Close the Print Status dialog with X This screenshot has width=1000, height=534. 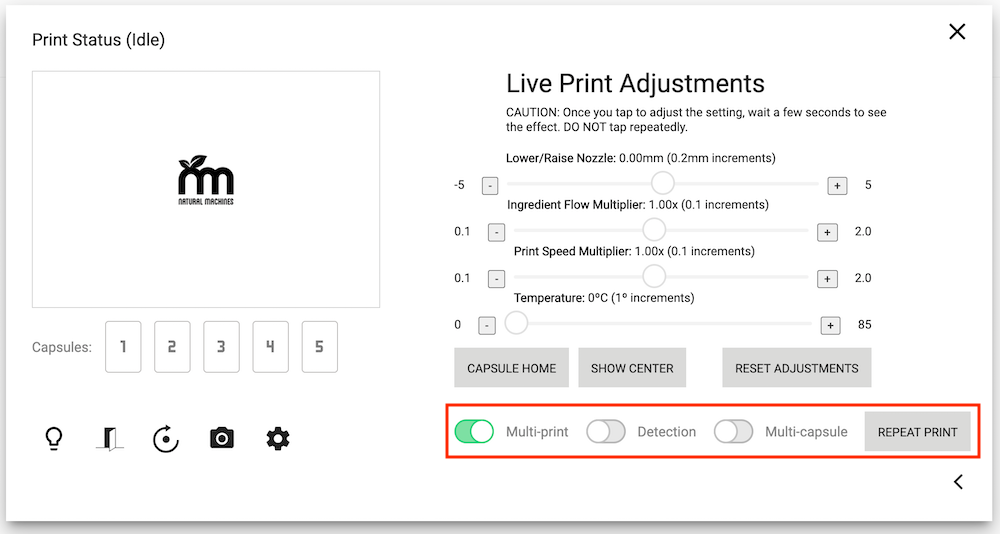point(957,32)
